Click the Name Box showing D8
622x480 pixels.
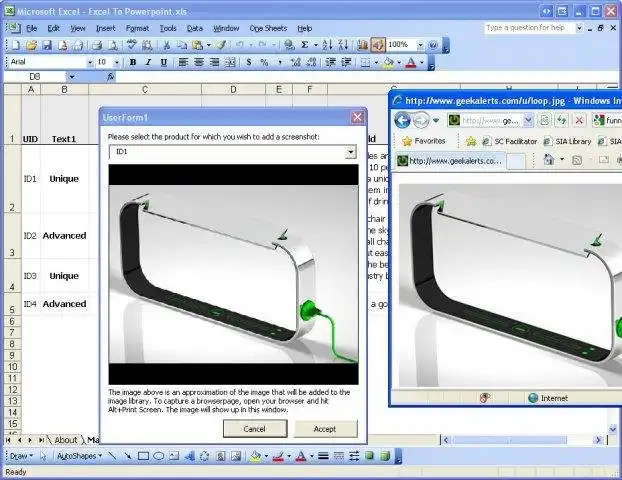(36, 77)
